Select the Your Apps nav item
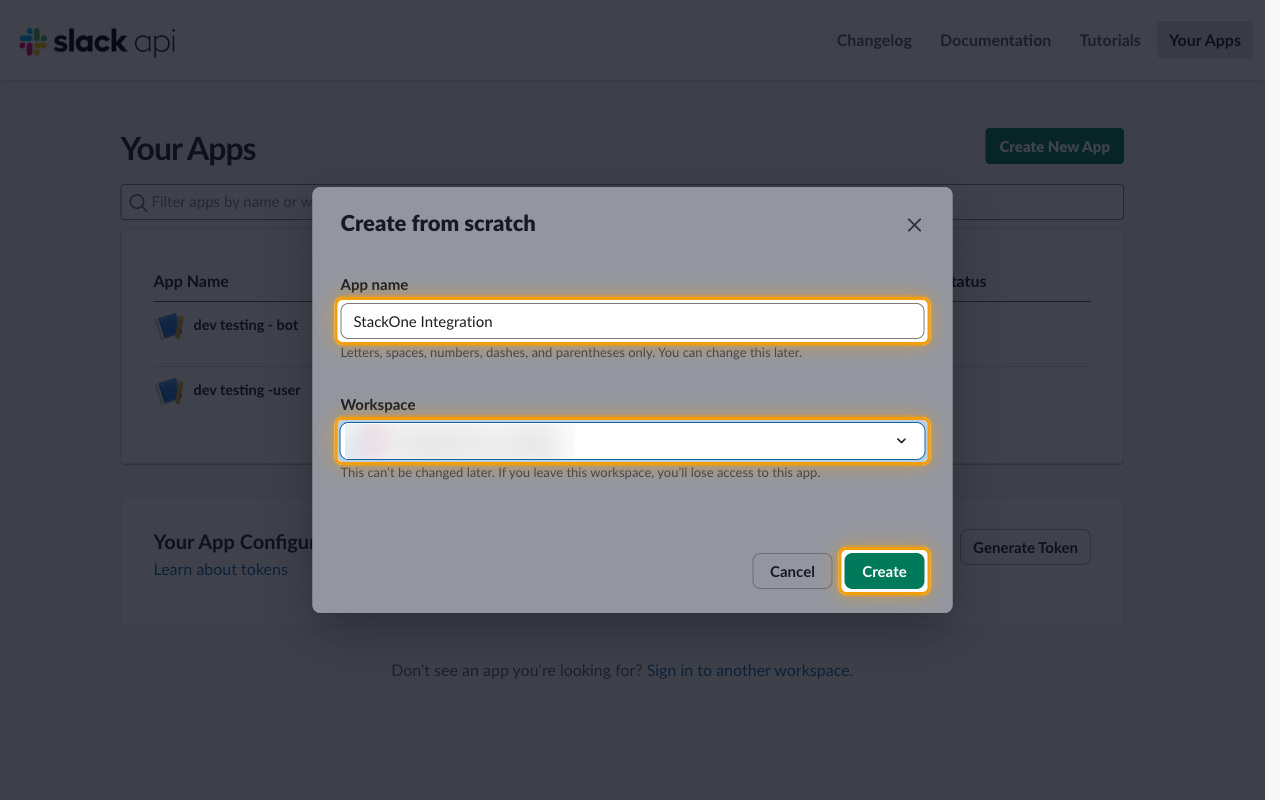Viewport: 1280px width, 800px height. pyautogui.click(x=1205, y=40)
